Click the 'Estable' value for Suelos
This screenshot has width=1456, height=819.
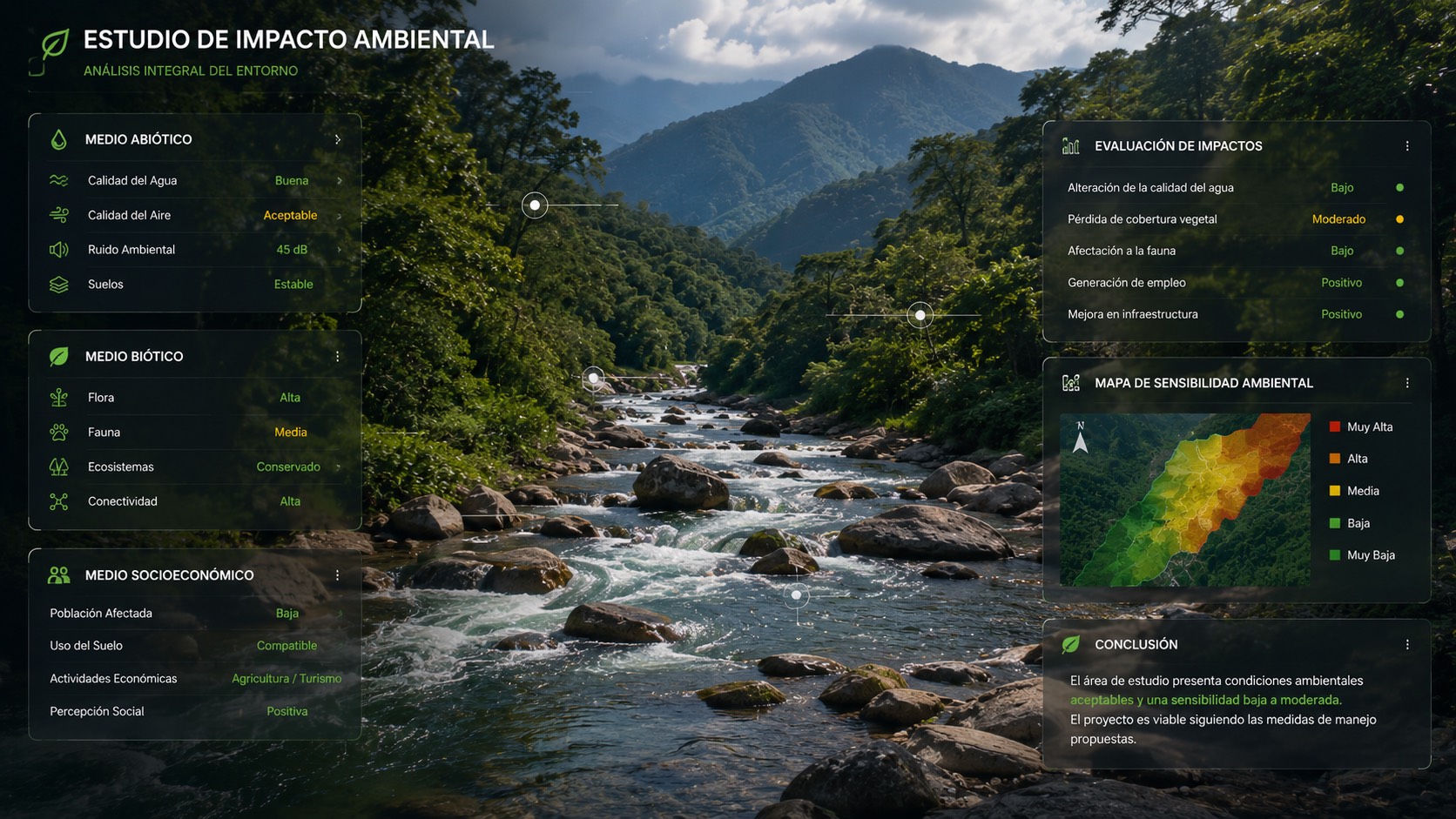(293, 285)
